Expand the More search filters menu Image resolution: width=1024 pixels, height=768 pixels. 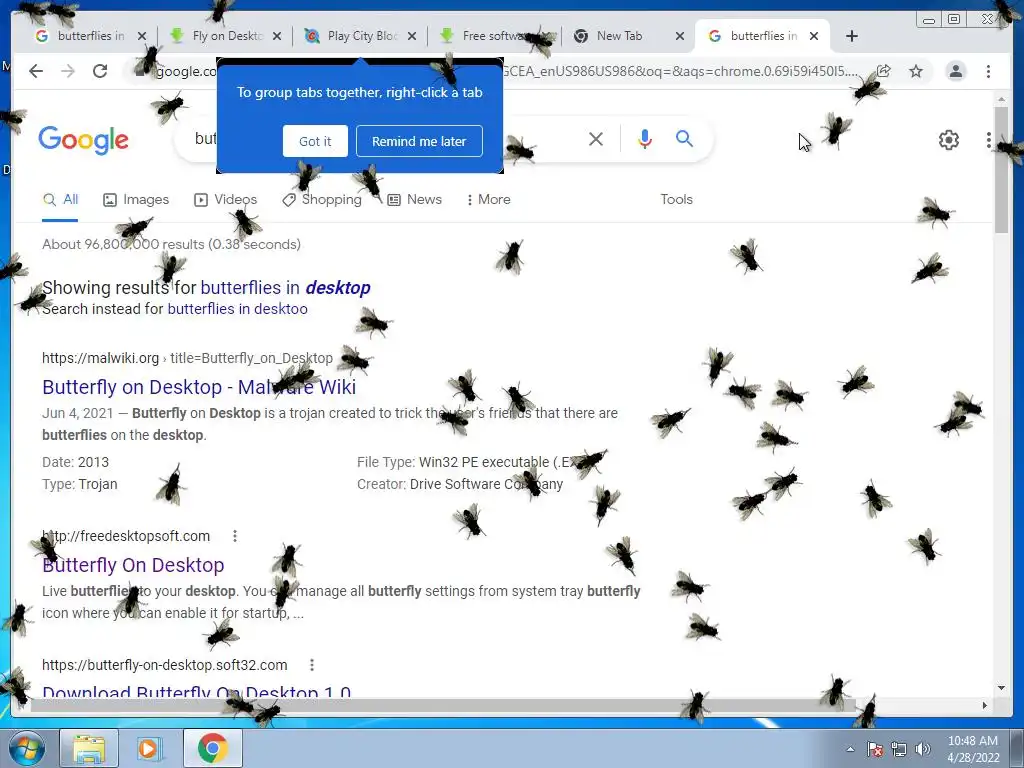click(488, 200)
